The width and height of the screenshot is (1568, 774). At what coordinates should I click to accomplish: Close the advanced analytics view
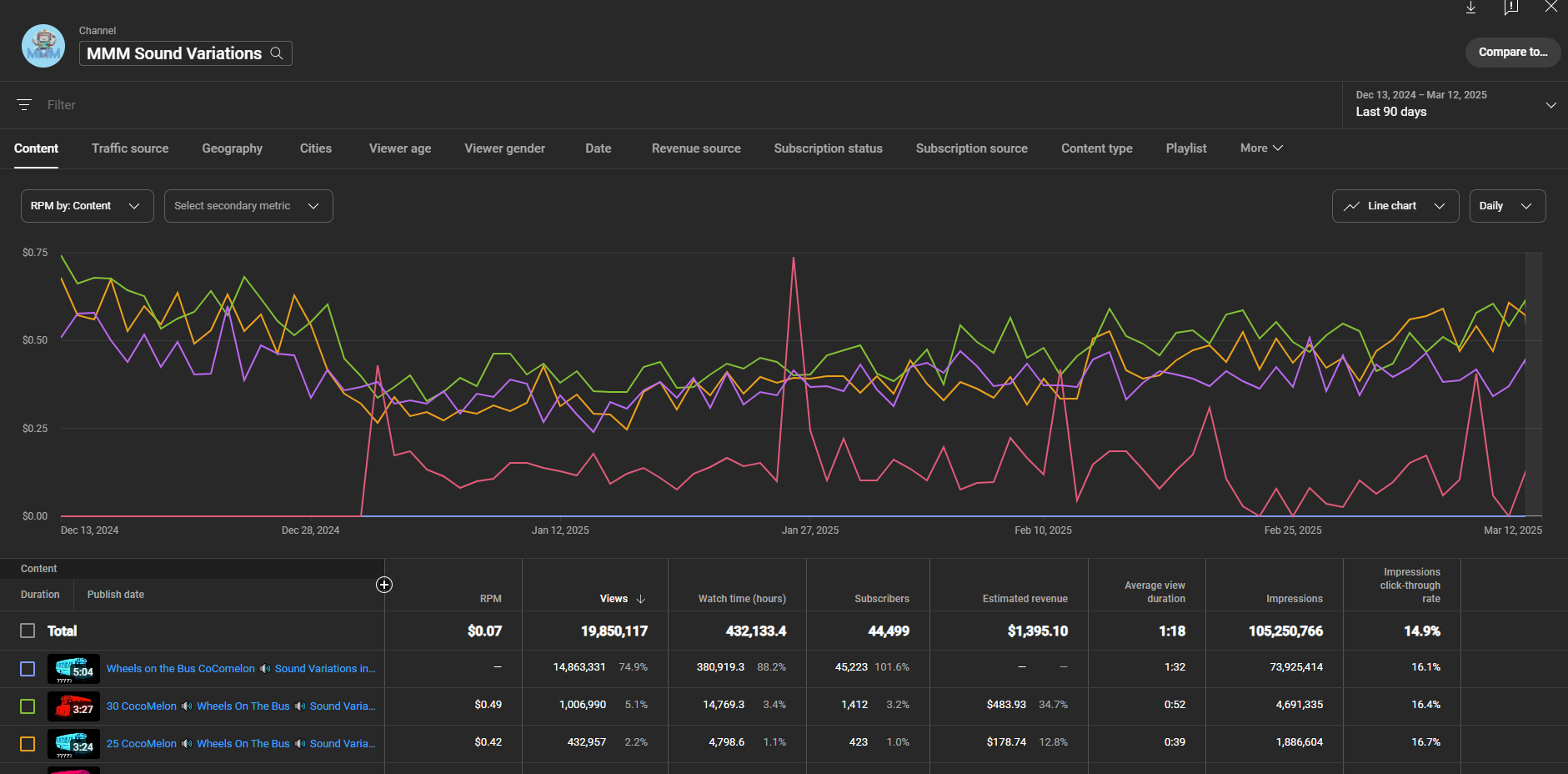tap(1550, 7)
